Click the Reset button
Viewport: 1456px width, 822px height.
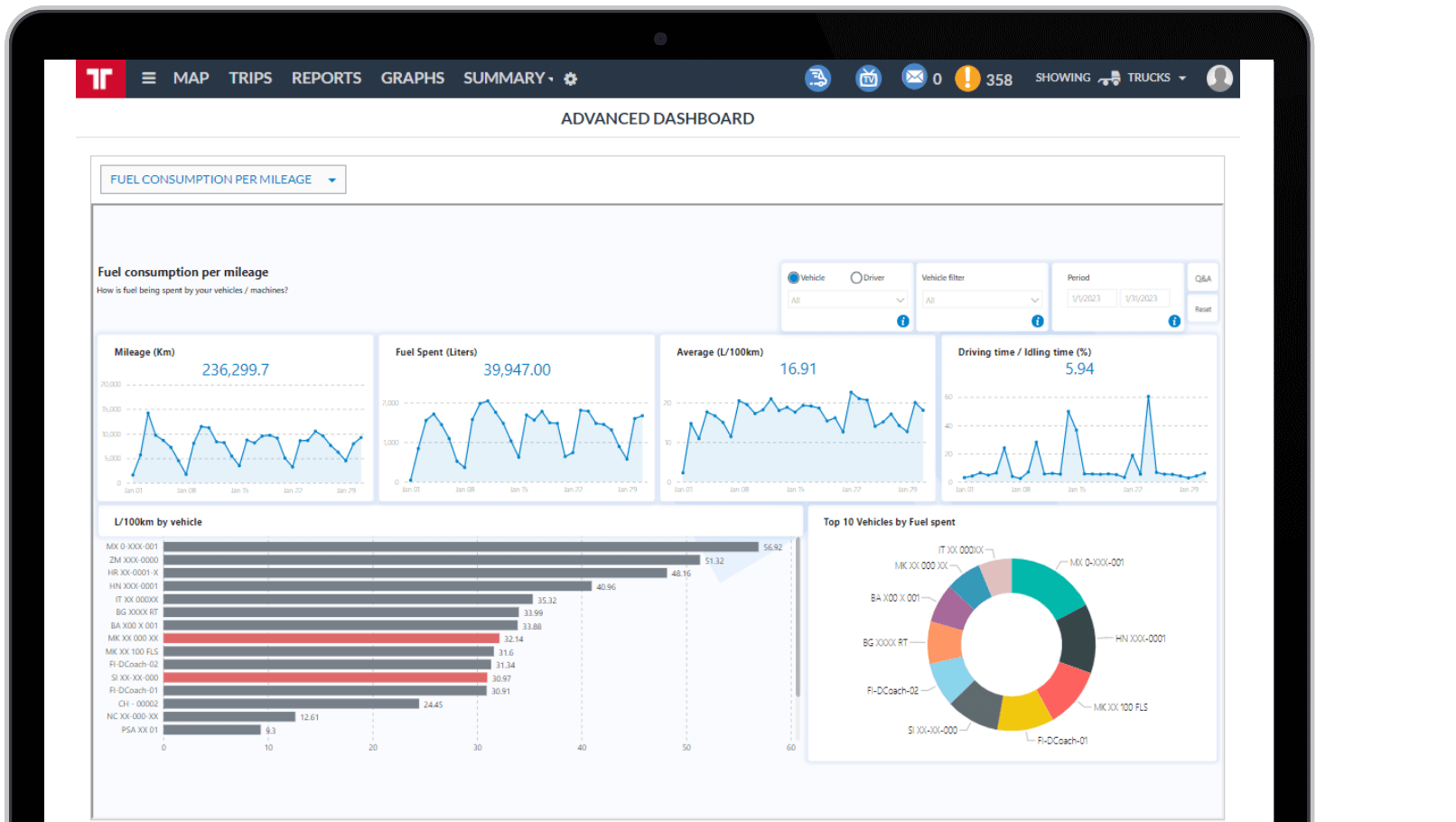(x=1202, y=310)
